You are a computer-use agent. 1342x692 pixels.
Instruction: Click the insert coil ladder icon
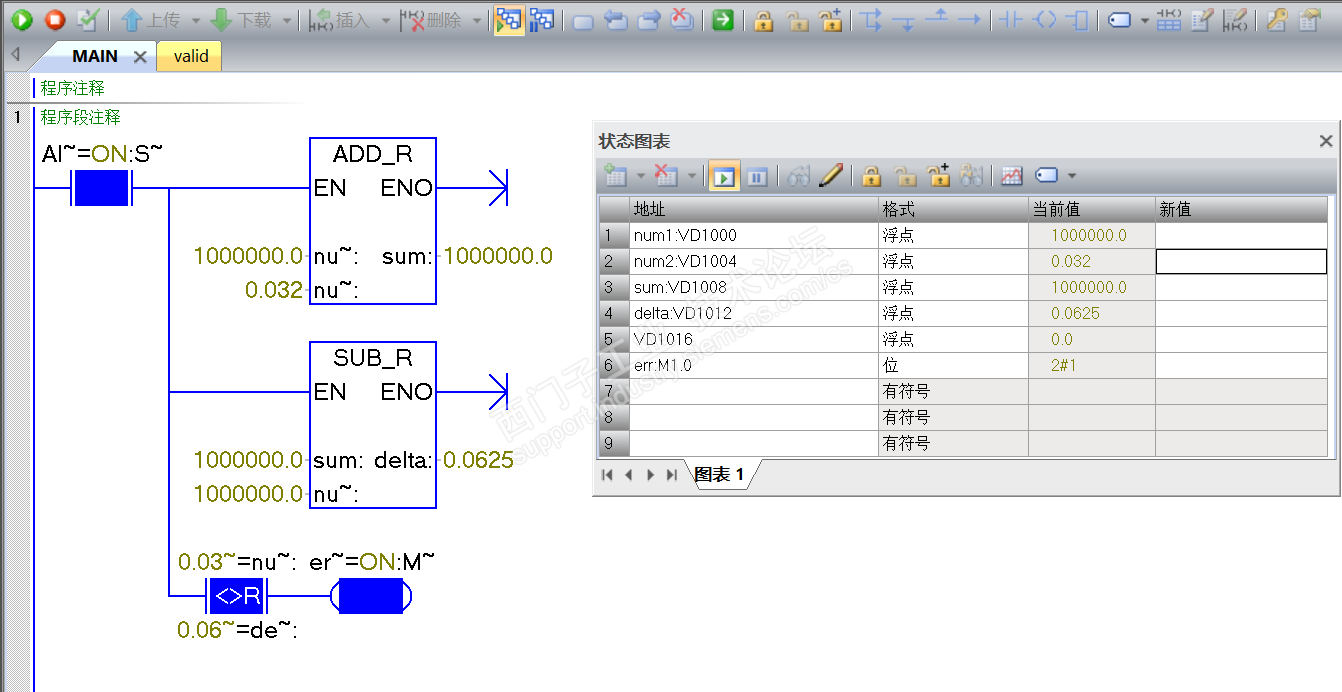point(1045,19)
